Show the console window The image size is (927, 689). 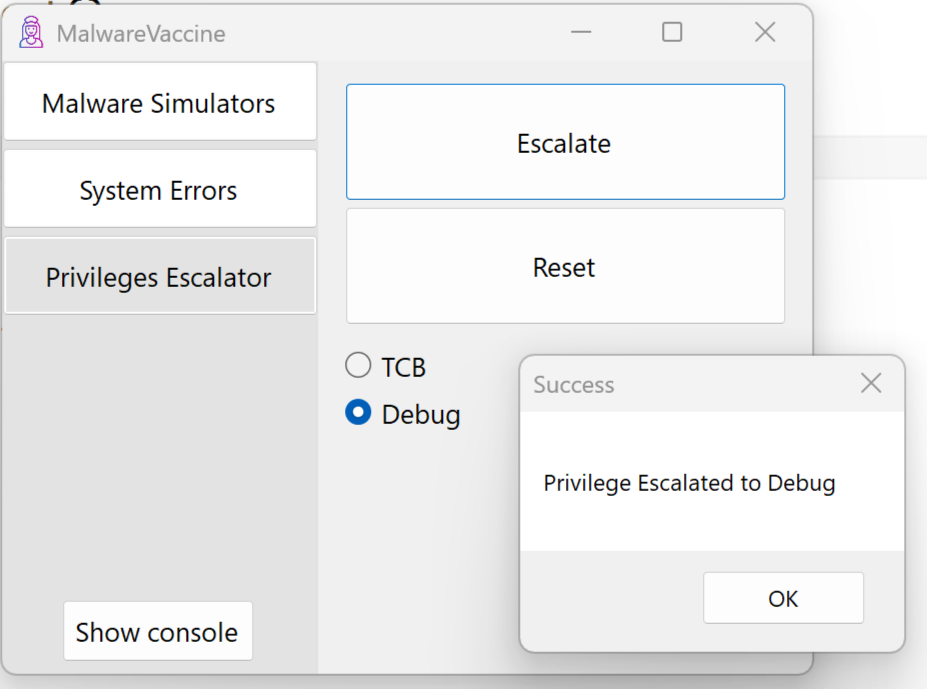157,632
